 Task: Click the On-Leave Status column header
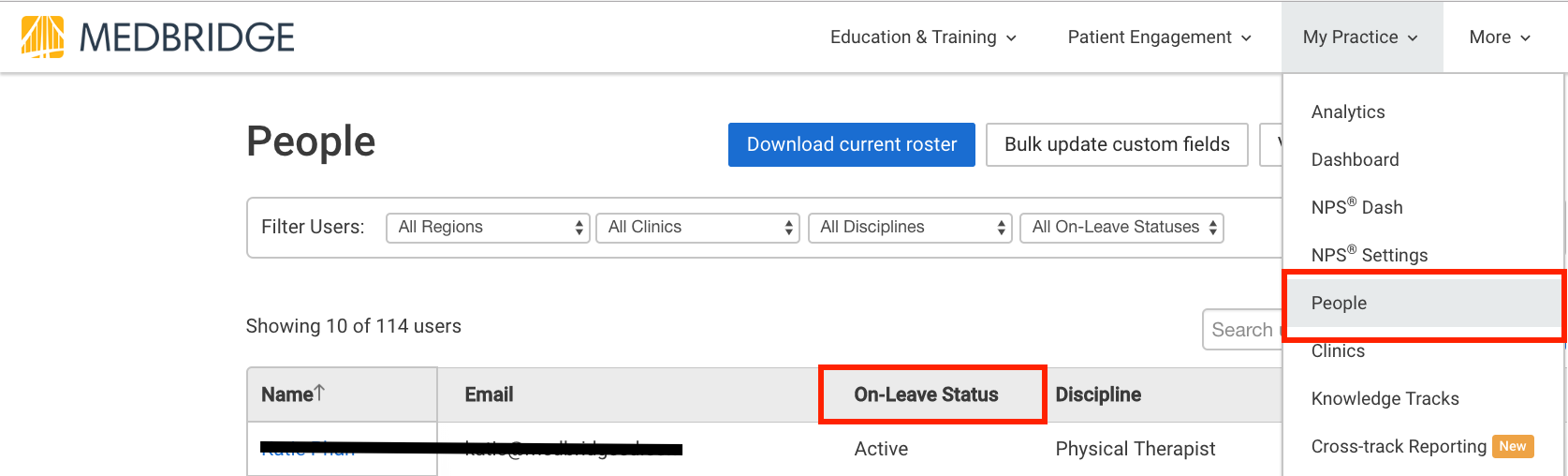tap(927, 394)
